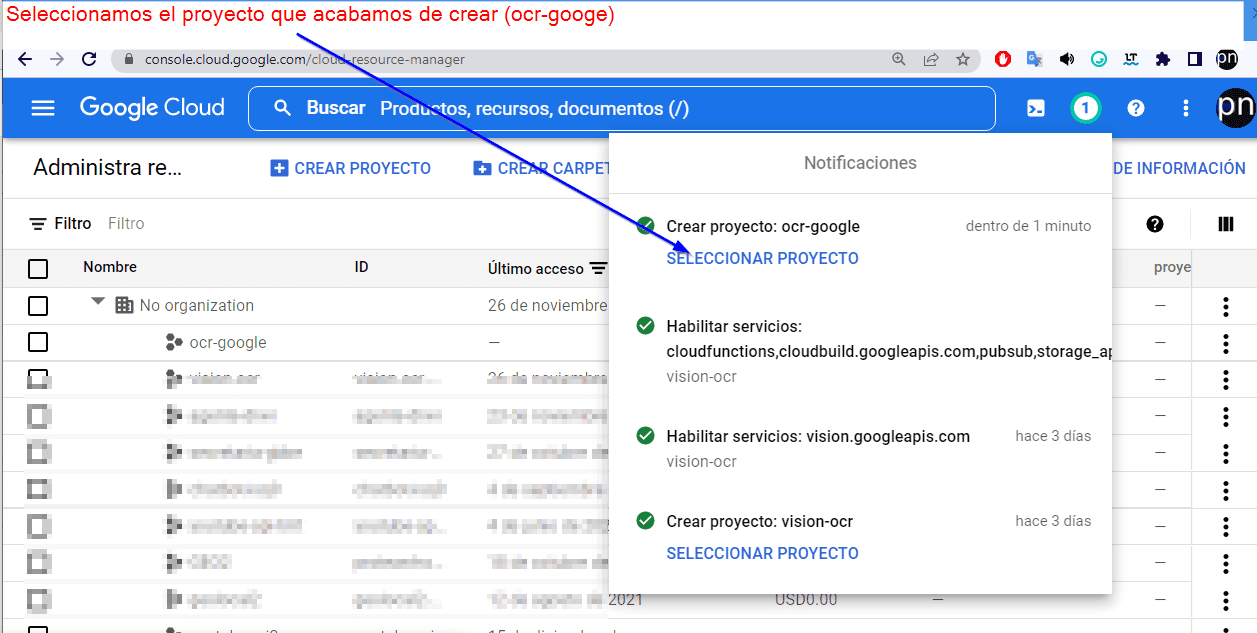Bookmark this page with star icon
The height and width of the screenshot is (633, 1257).
[963, 59]
